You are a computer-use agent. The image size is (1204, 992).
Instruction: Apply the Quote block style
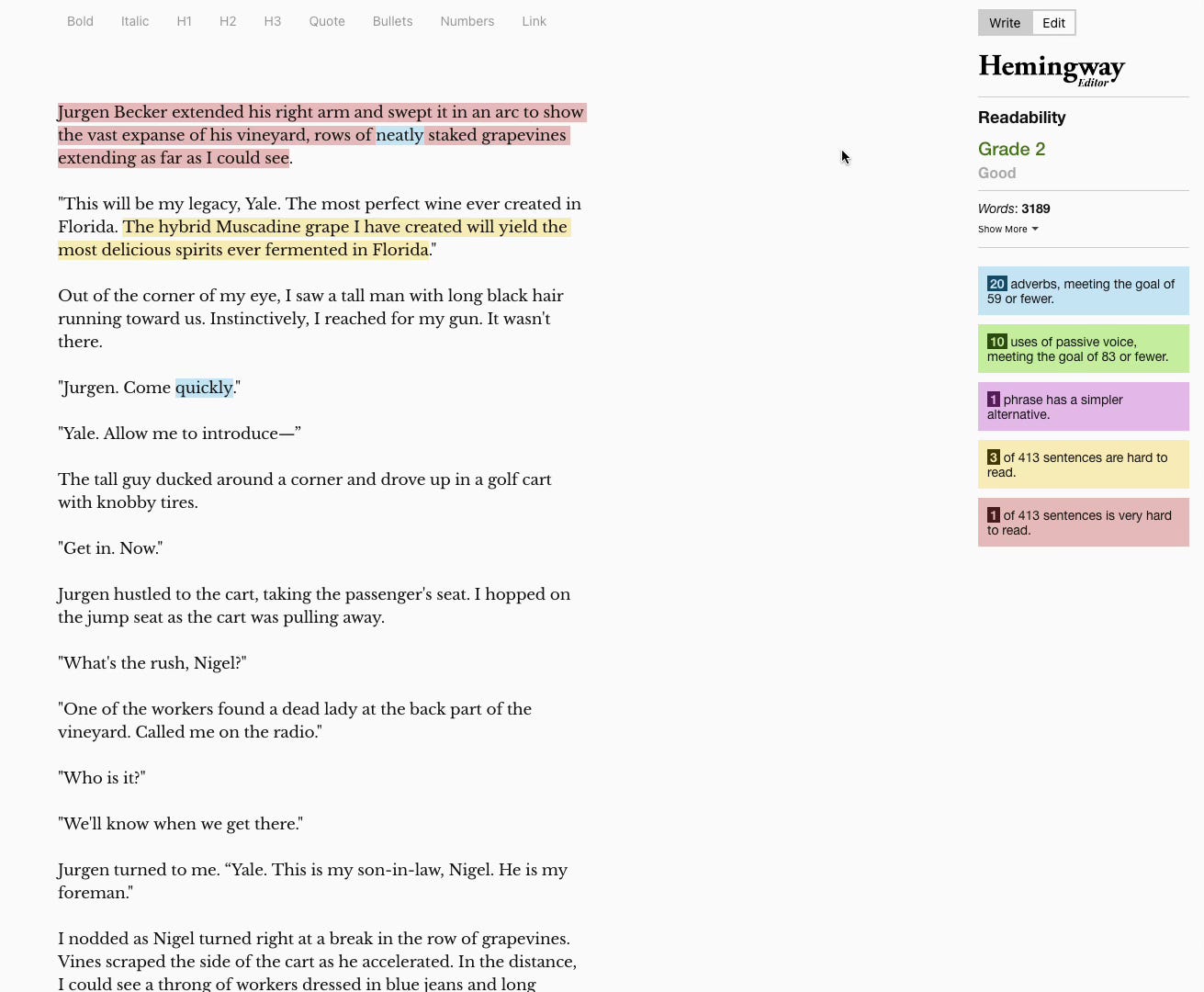tap(326, 21)
